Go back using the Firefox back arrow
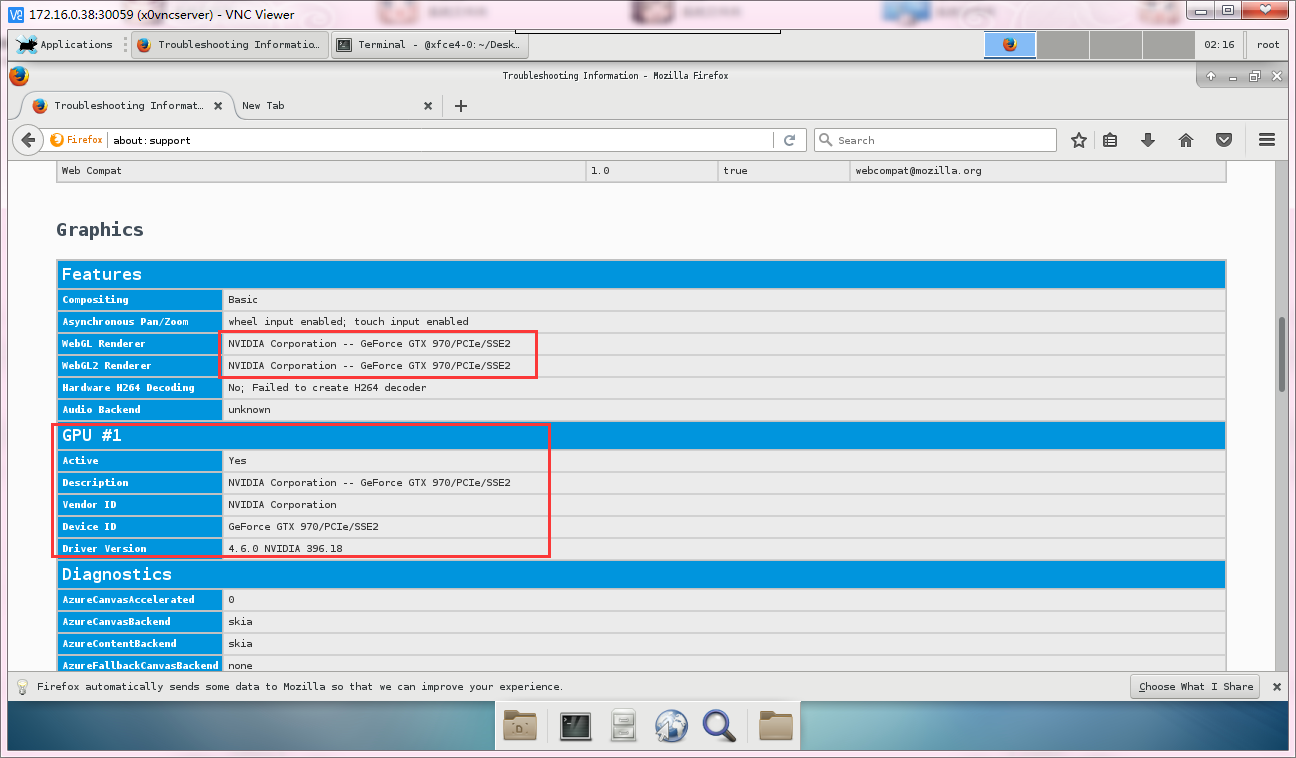This screenshot has height=758, width=1296. coord(28,140)
